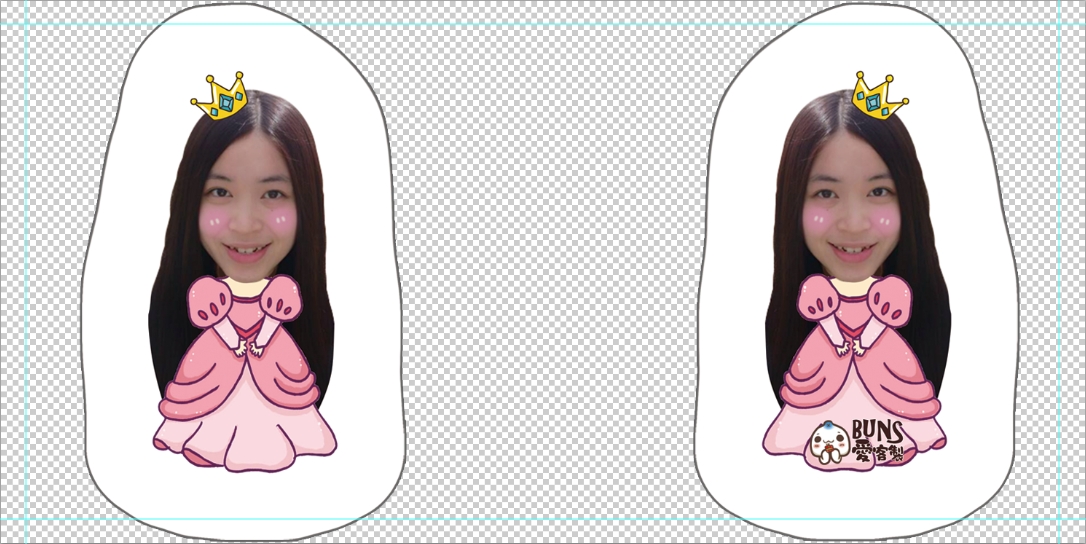This screenshot has width=1086, height=544.
Task: Click the gold crown on the left figure
Action: (221, 95)
